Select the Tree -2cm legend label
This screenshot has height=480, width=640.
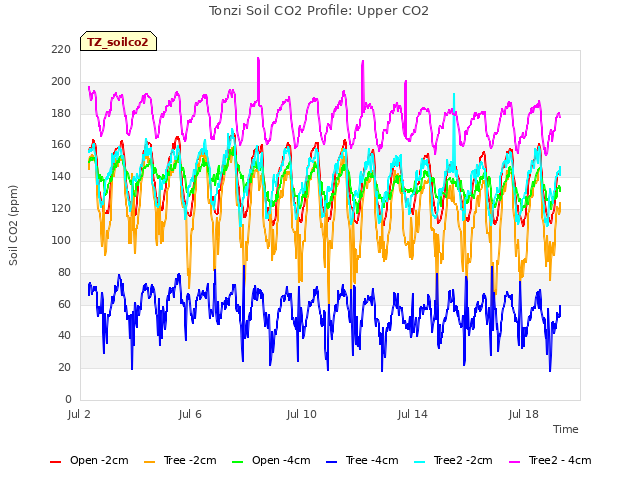click(190, 460)
